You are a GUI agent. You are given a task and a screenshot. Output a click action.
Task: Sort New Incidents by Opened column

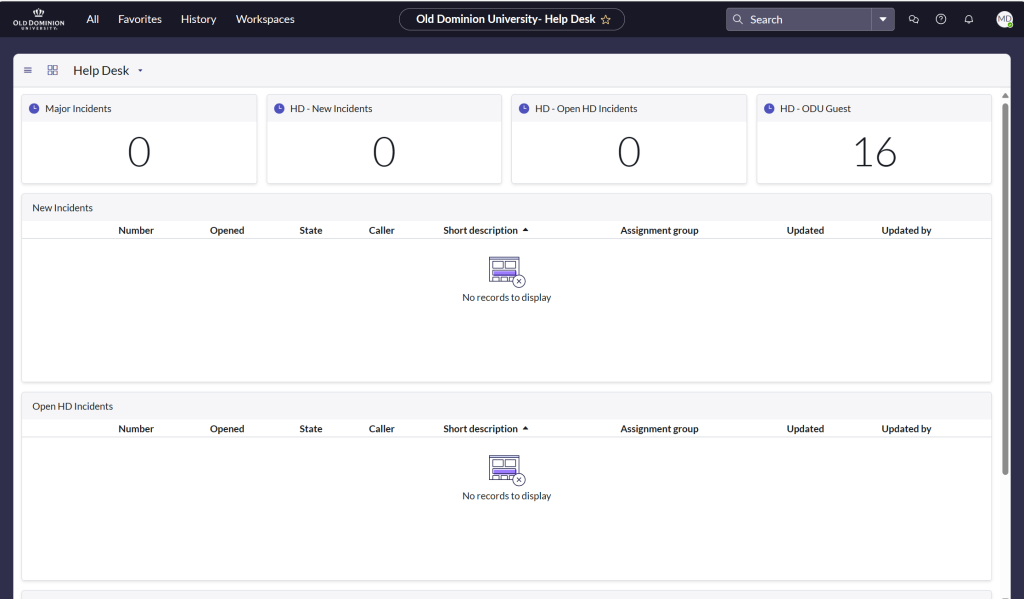pyautogui.click(x=227, y=231)
